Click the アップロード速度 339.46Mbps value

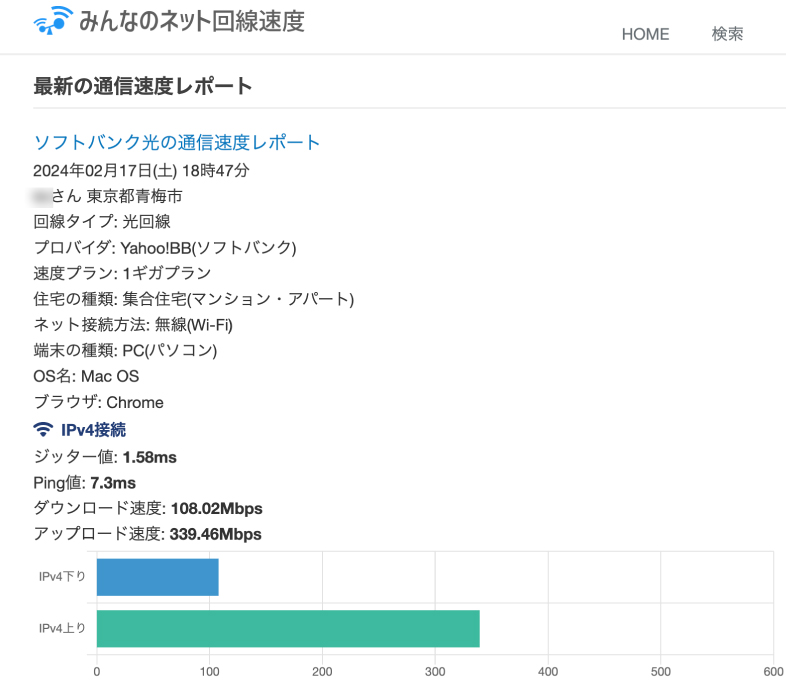pyautogui.click(x=216, y=534)
